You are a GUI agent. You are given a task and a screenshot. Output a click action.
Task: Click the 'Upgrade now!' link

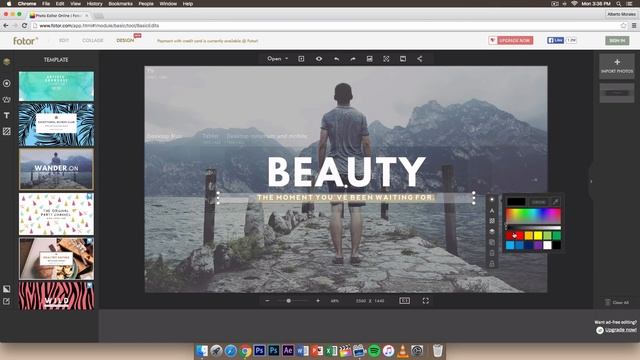(x=621, y=330)
